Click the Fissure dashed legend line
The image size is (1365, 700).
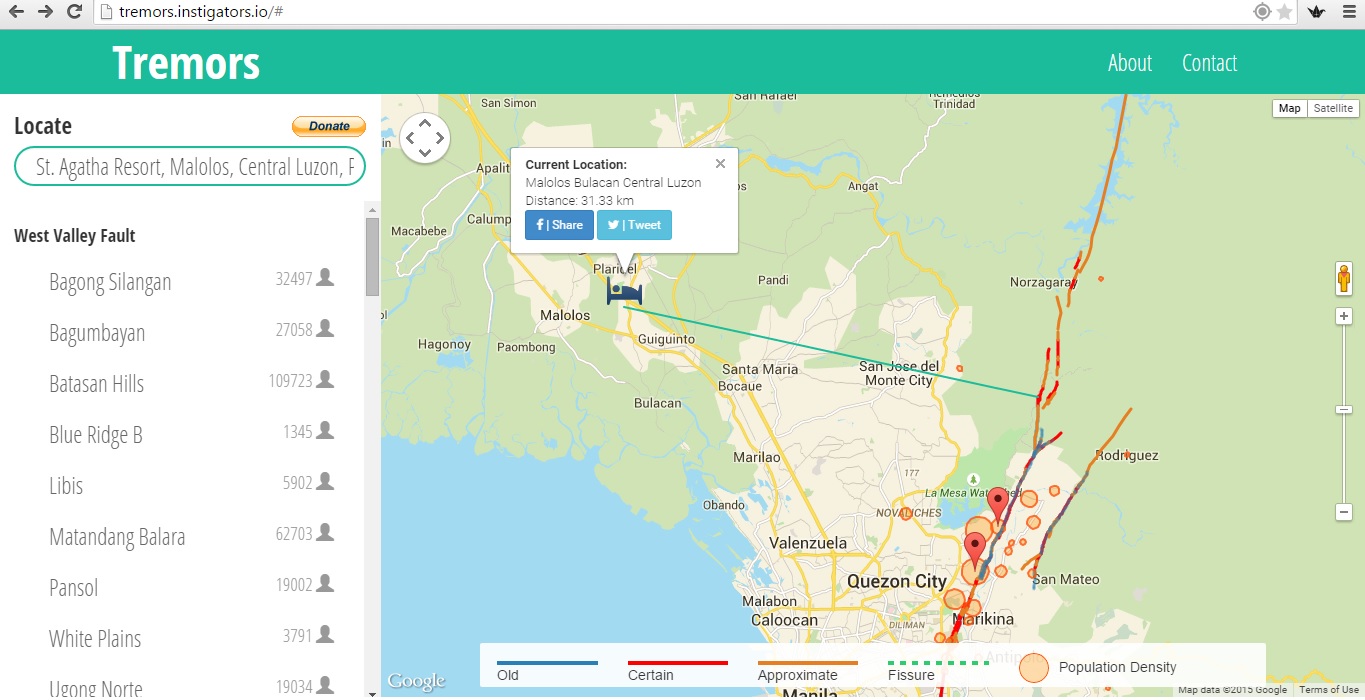[938, 662]
